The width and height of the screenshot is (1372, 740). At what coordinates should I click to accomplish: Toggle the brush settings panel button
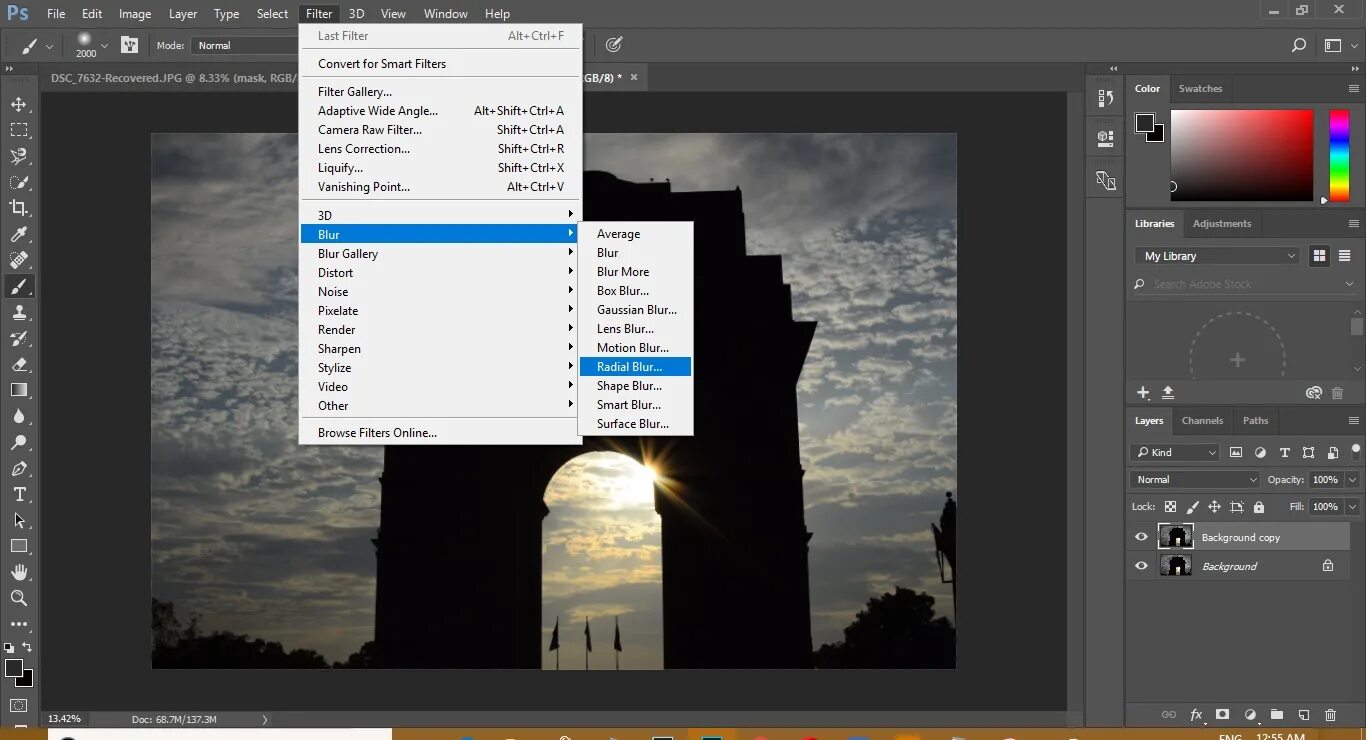[x=129, y=45]
